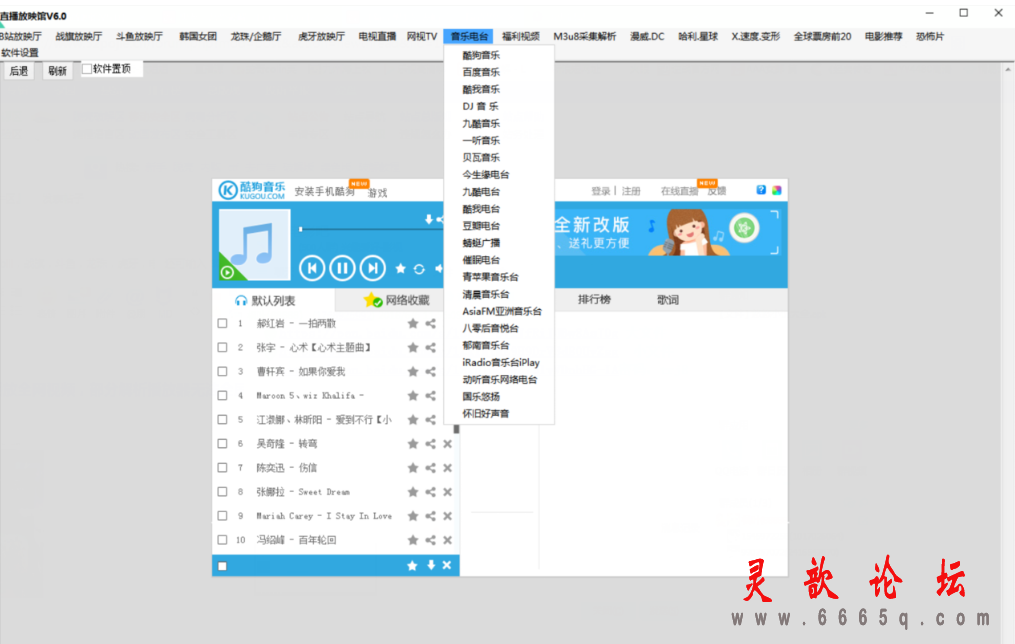Favorite the currently playing song via star
The width and height of the screenshot is (1015, 644).
click(x=401, y=269)
